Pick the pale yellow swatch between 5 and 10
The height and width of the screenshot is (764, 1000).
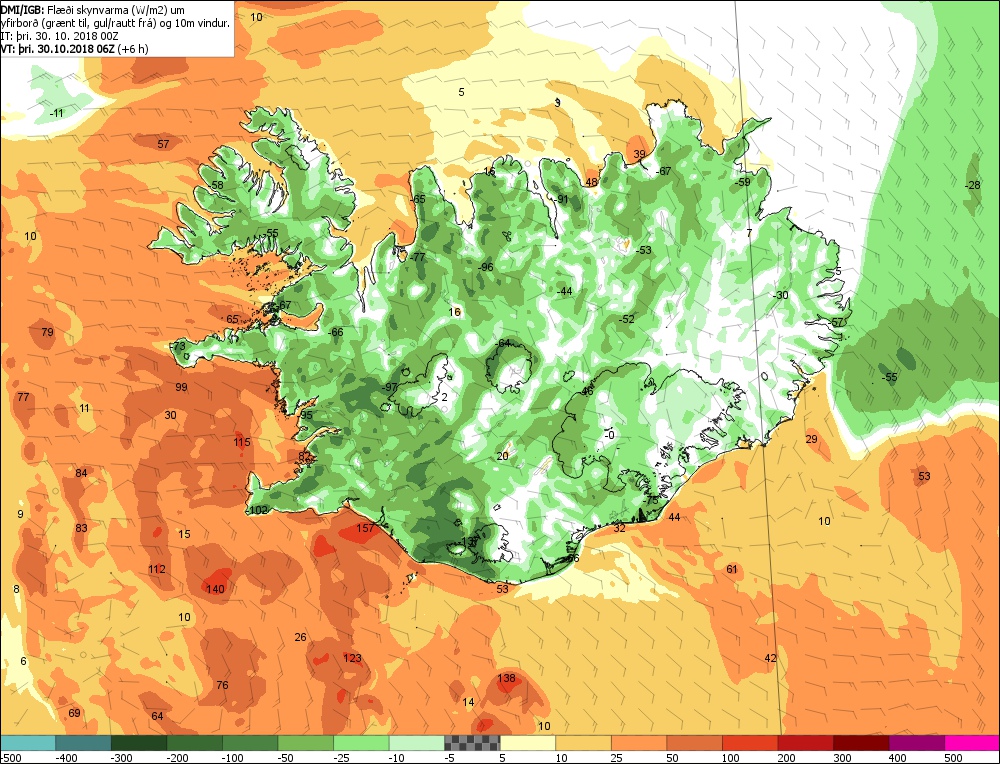tap(528, 743)
